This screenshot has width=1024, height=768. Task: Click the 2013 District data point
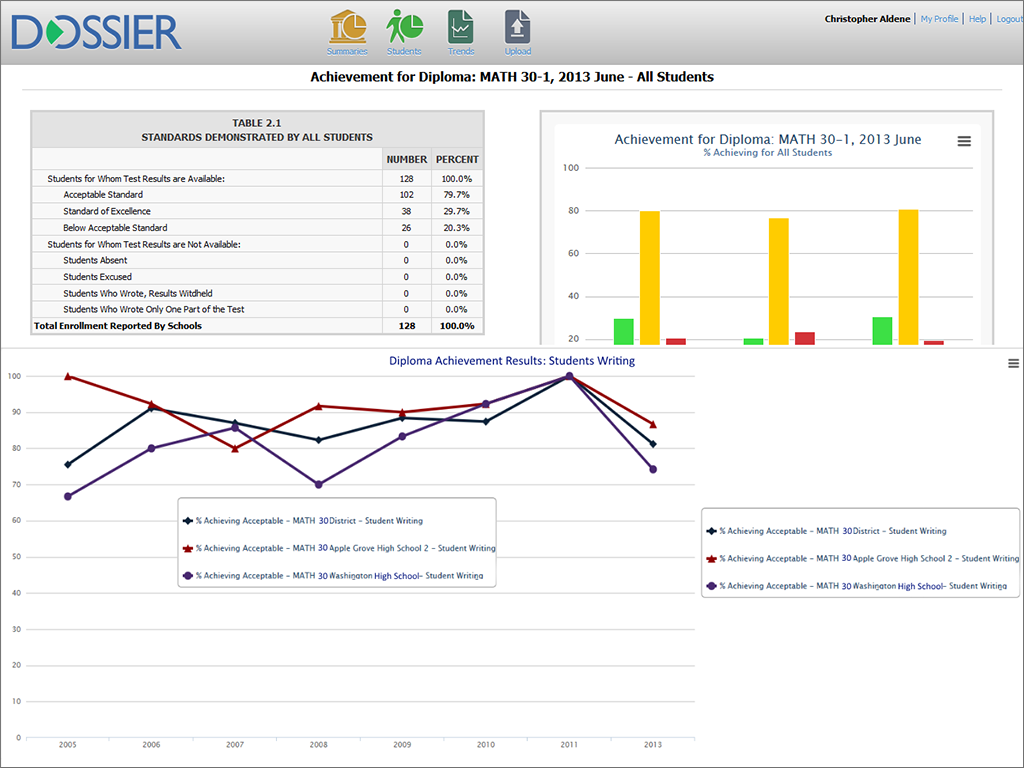653,444
